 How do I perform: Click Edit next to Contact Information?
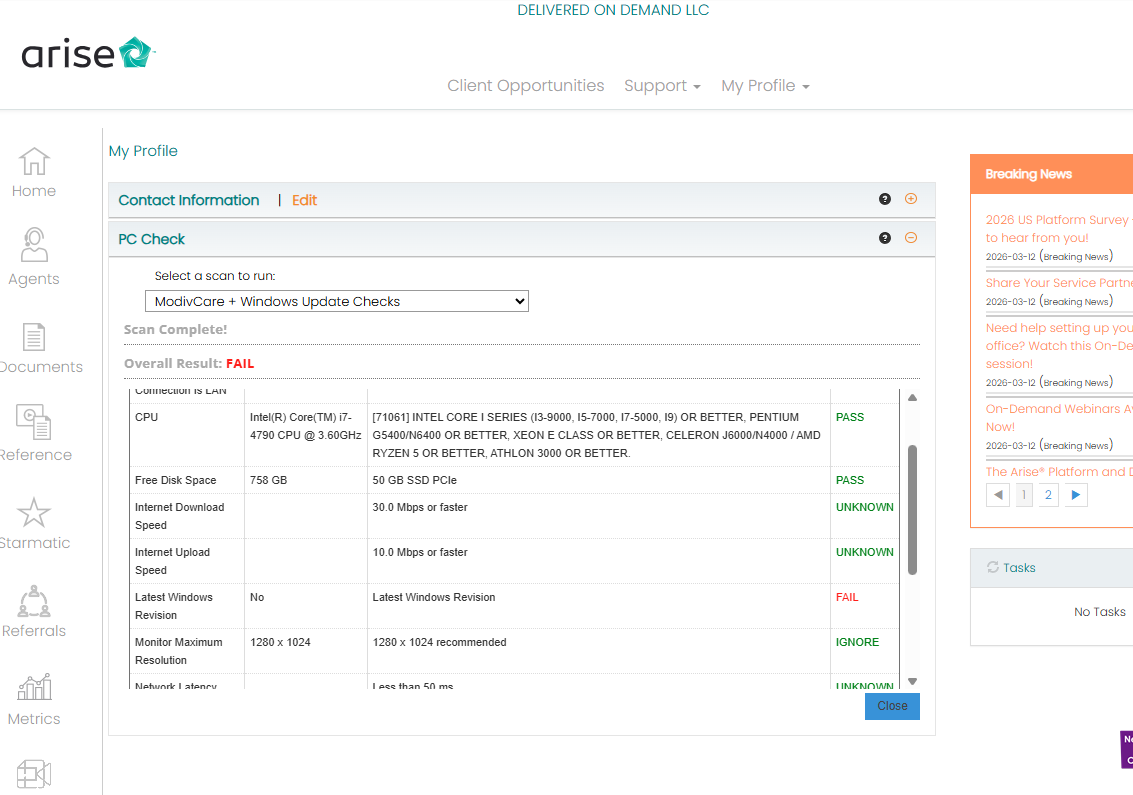tap(304, 200)
